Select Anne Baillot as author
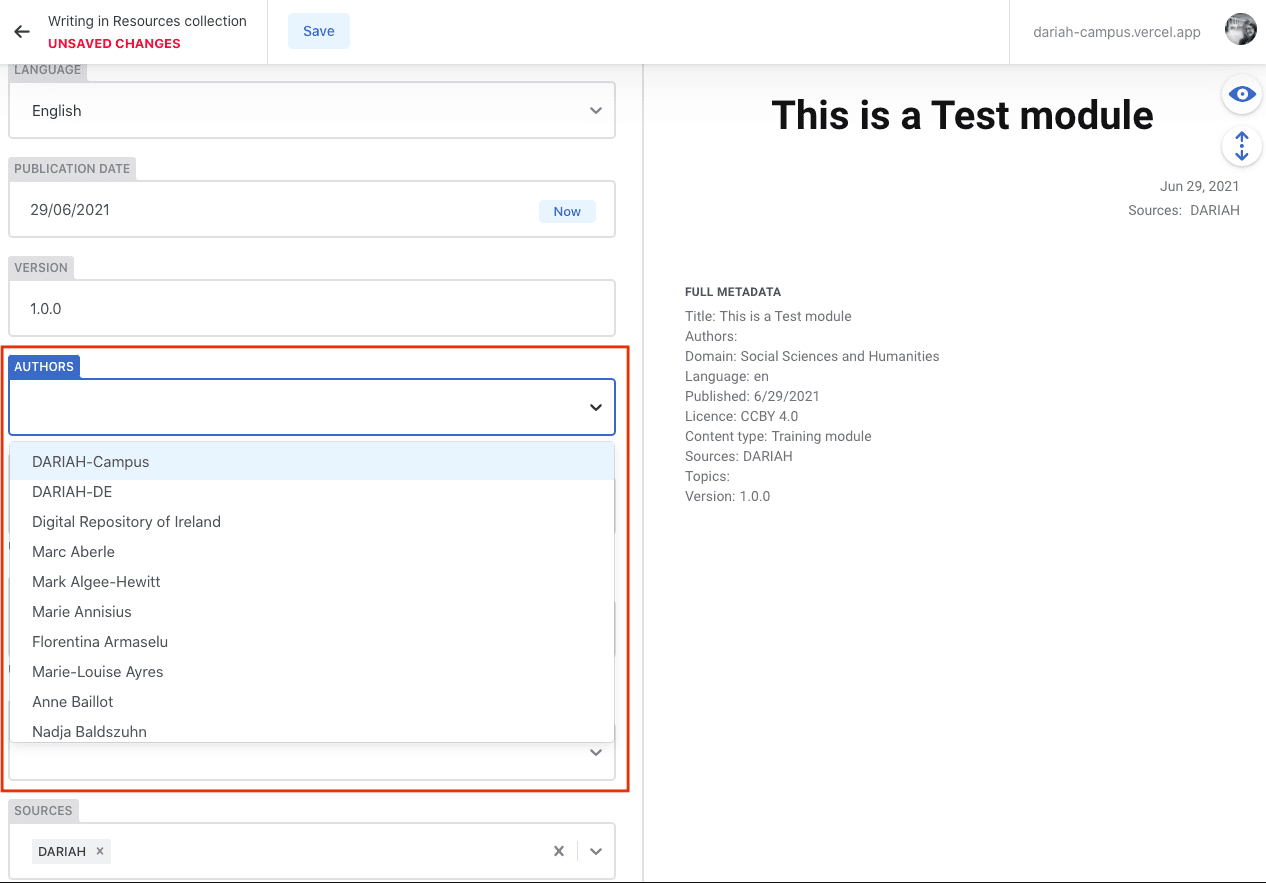The image size is (1266, 883). point(73,702)
